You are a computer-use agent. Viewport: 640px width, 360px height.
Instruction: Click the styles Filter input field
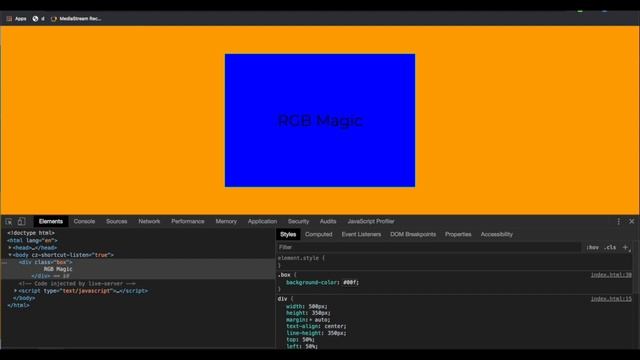pos(429,247)
